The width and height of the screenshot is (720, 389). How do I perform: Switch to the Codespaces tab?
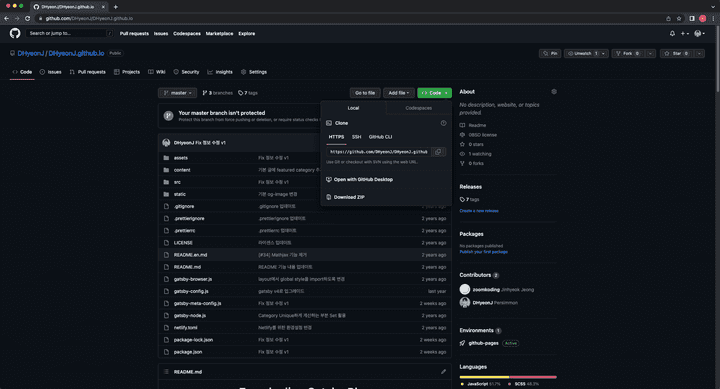418,108
